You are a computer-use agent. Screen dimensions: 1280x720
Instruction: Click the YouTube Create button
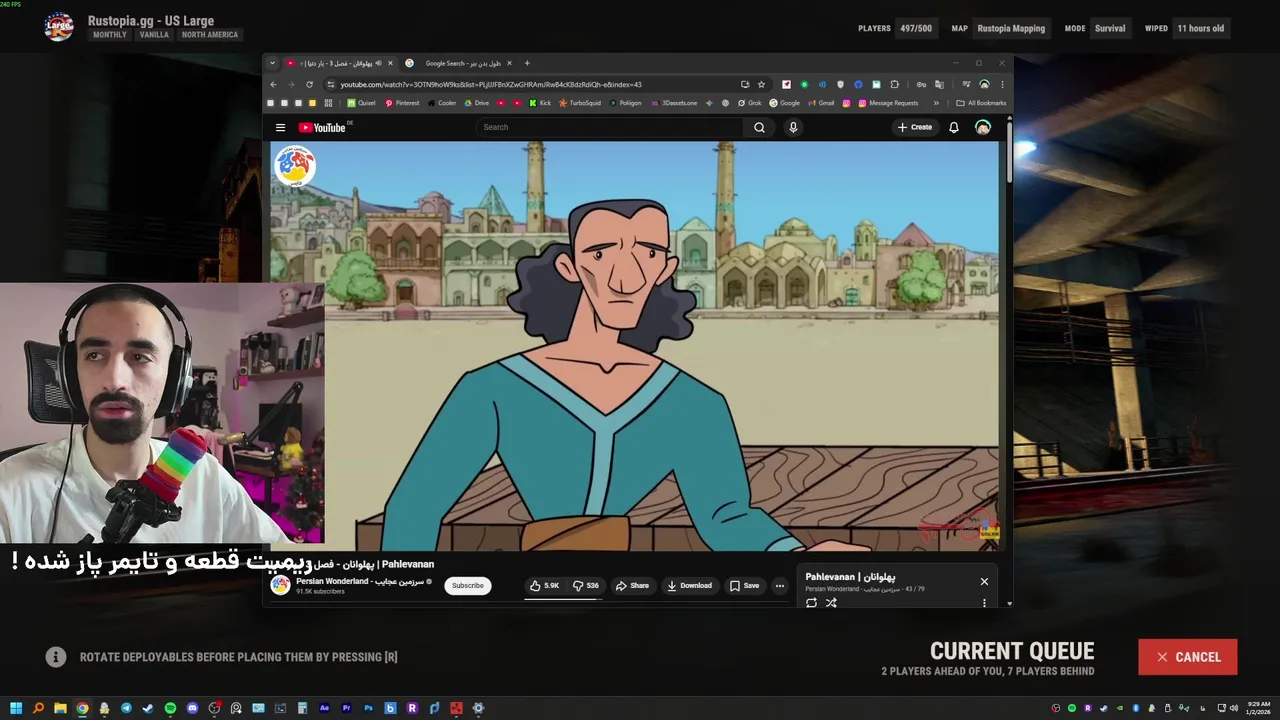[915, 127]
